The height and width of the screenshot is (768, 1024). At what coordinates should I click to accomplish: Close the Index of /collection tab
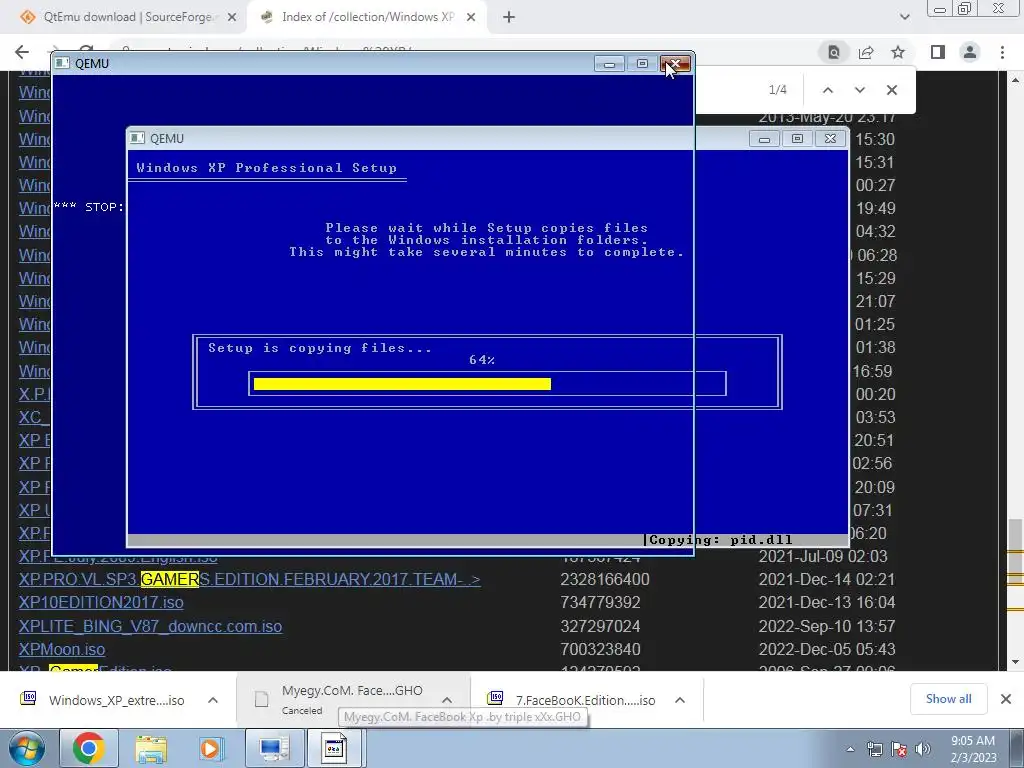pos(471,18)
